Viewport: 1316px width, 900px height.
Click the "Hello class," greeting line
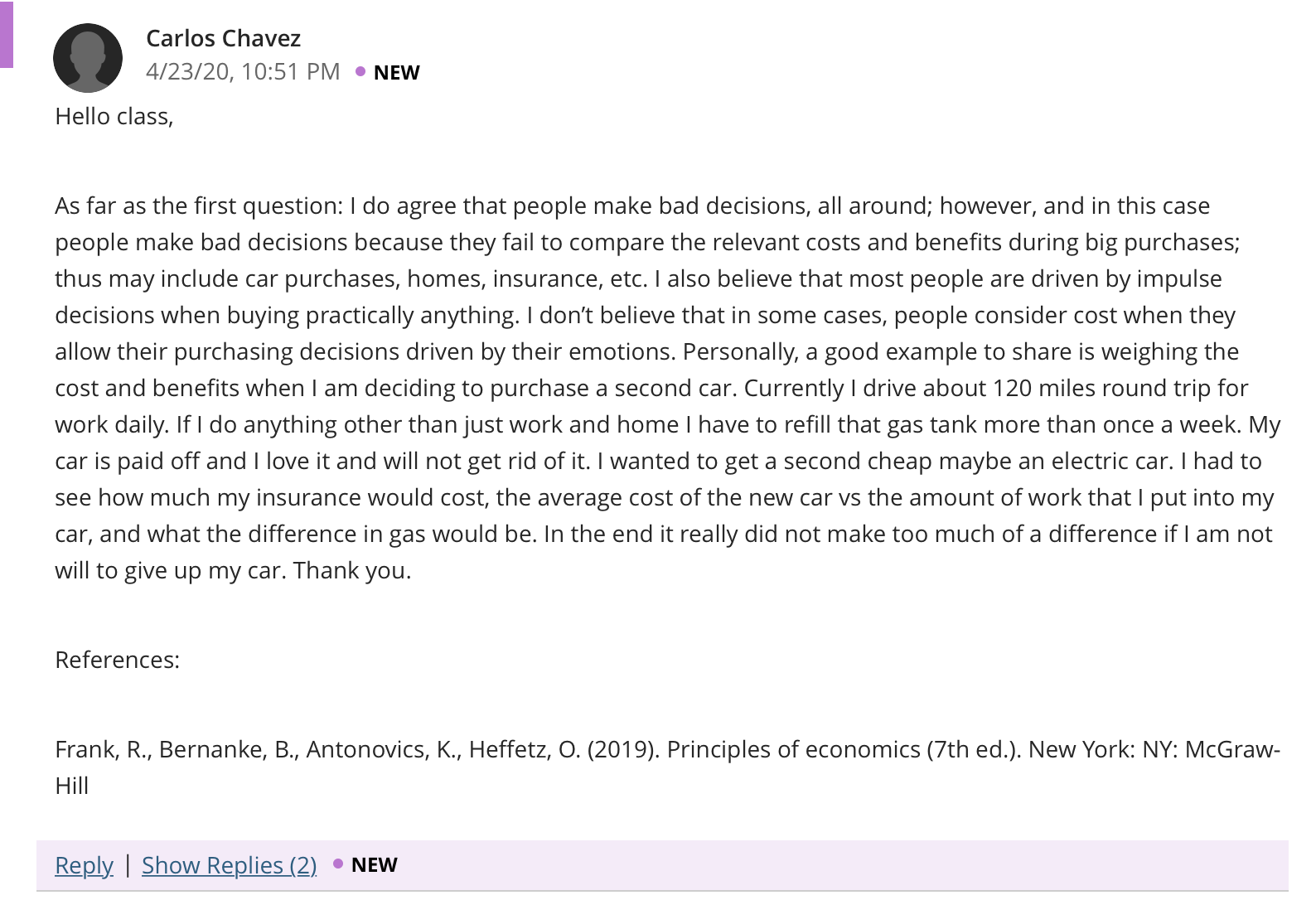pyautogui.click(x=114, y=117)
